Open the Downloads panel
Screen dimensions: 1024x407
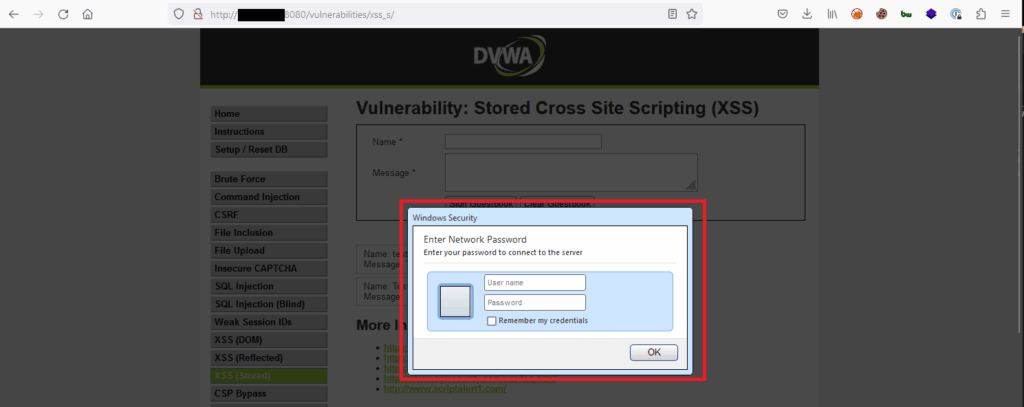pyautogui.click(x=807, y=15)
